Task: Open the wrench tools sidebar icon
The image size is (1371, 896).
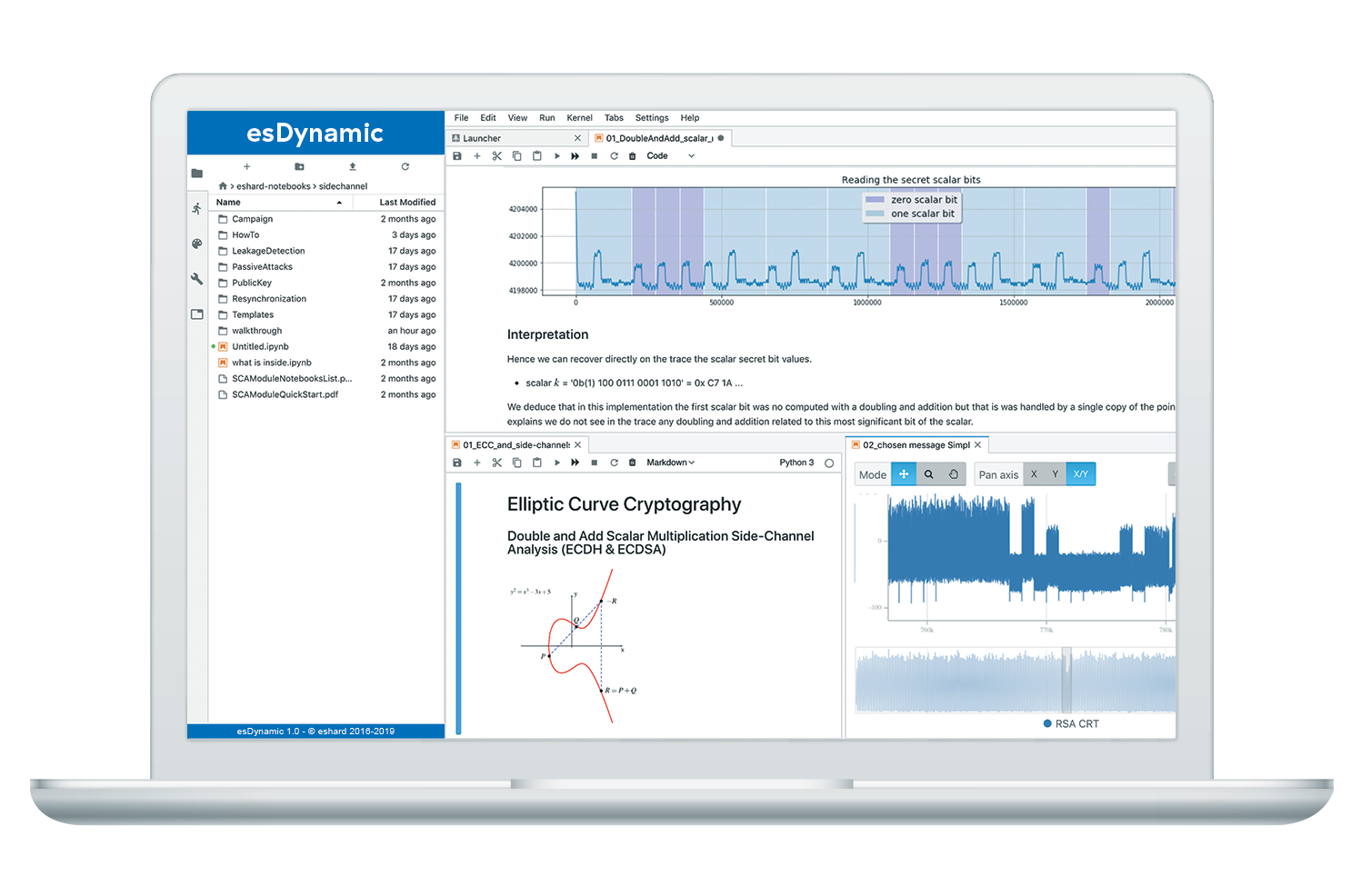Action: pos(196,279)
